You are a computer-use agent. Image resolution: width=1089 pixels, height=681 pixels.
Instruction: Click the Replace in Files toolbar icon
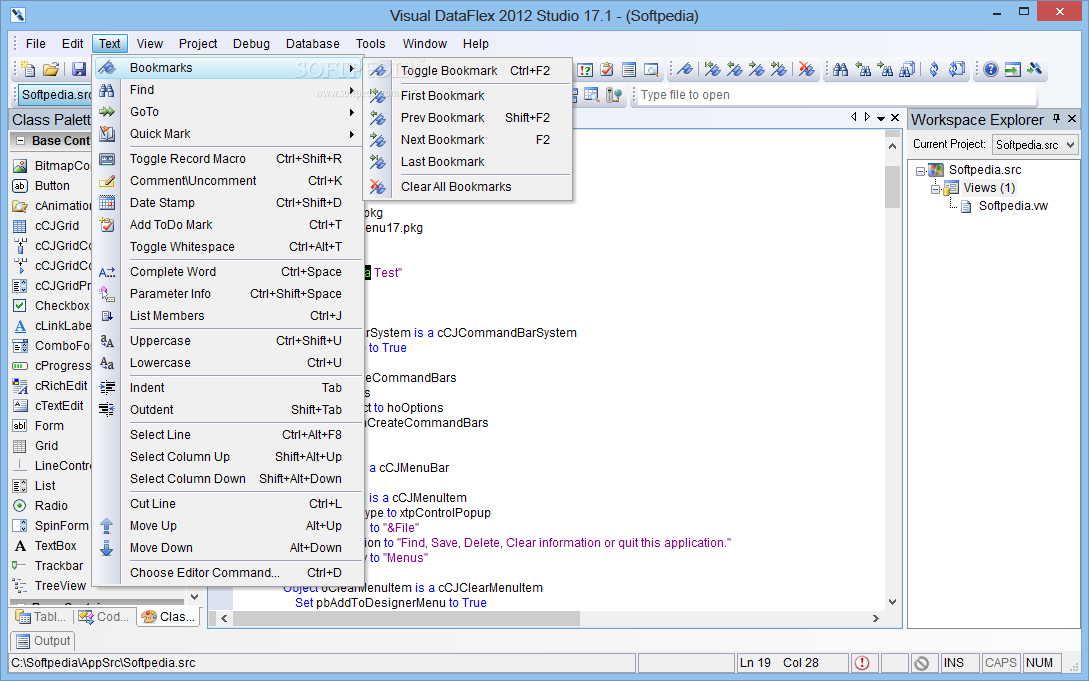[957, 69]
